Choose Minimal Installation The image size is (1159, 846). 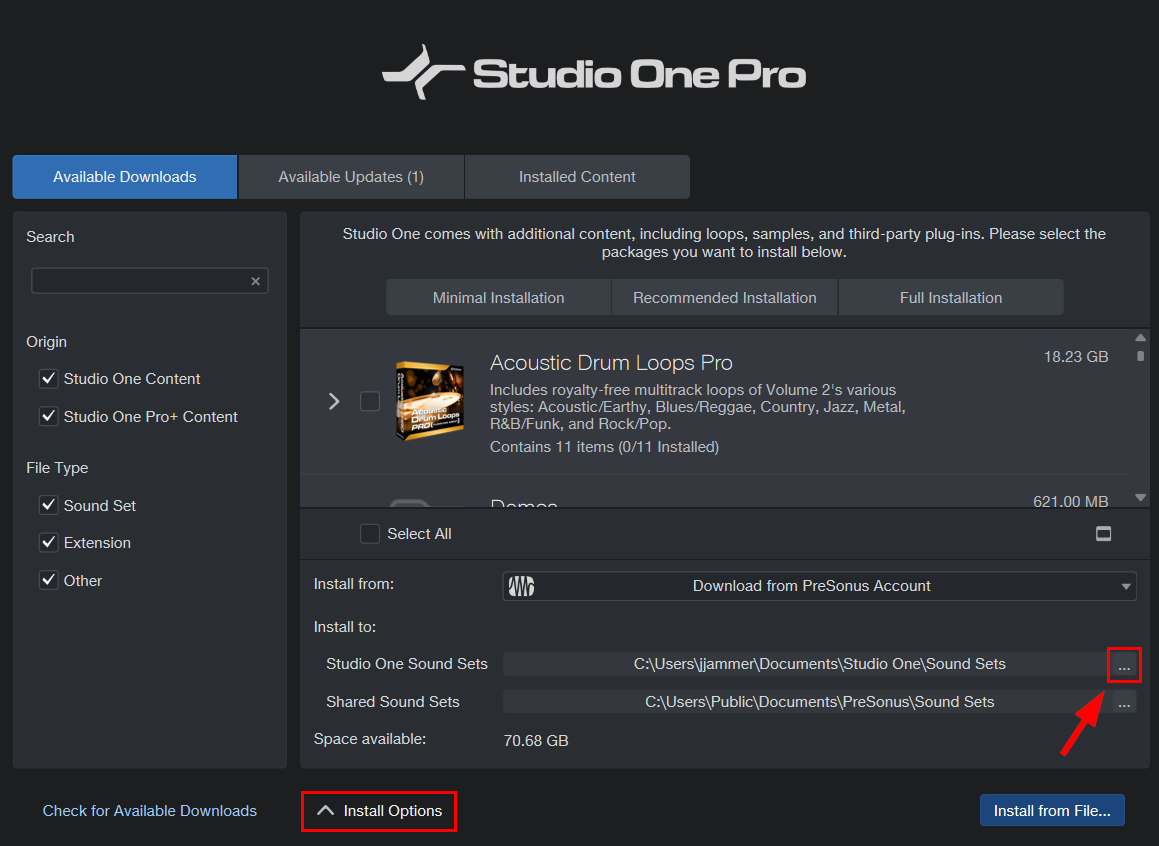point(498,298)
